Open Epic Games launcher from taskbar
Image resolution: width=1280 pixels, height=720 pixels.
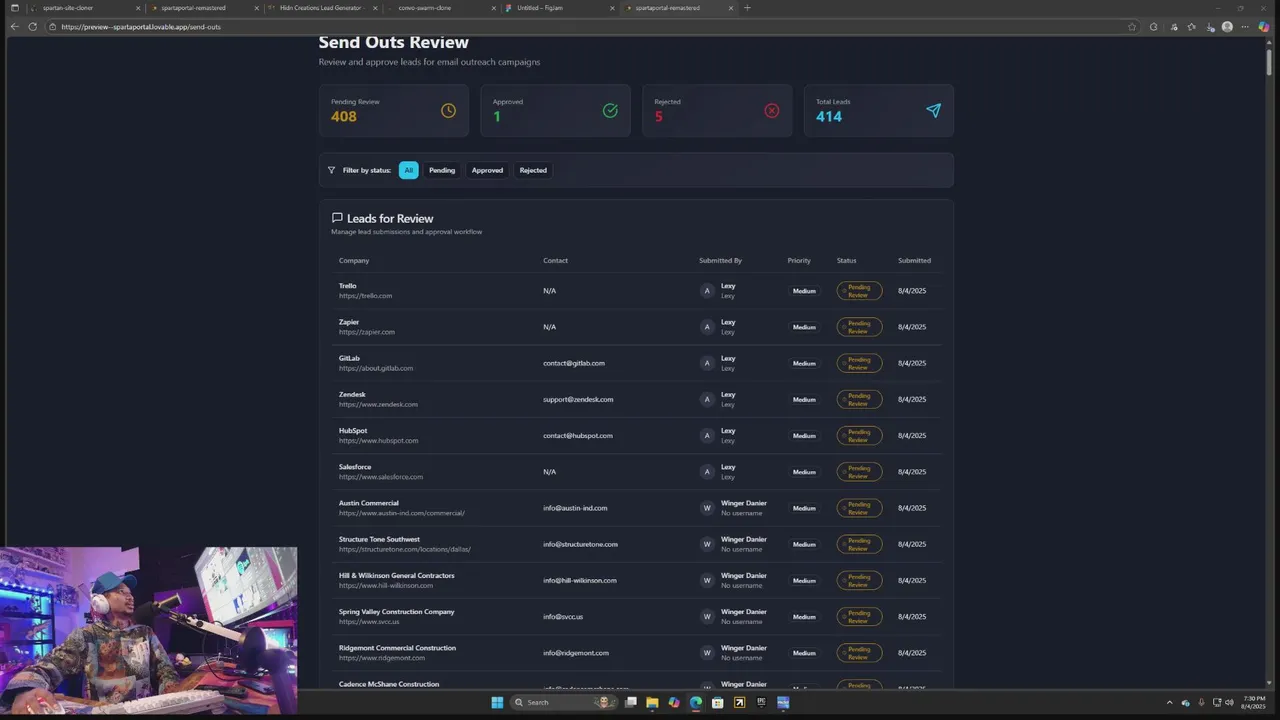pos(761,702)
